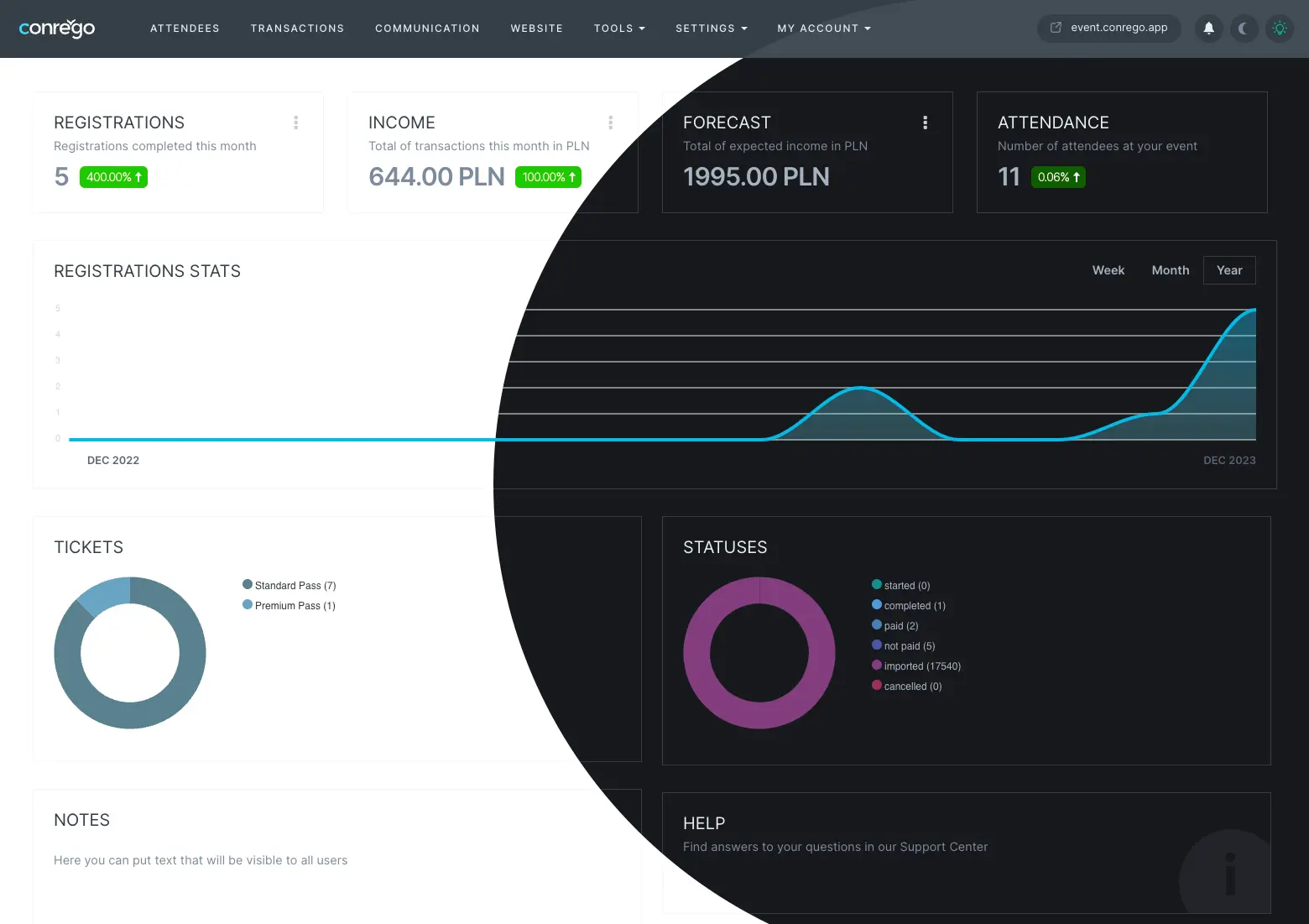Click the DEC 2022 axis label

[113, 460]
